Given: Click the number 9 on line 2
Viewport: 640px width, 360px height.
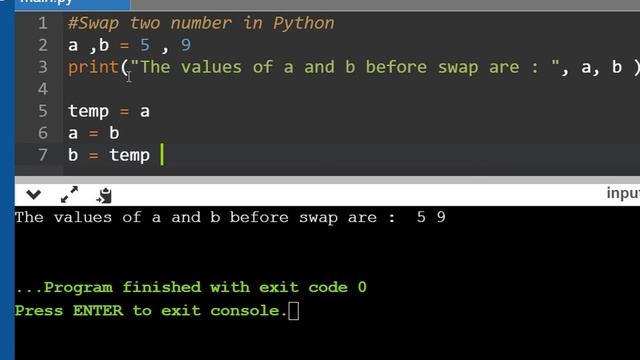Looking at the screenshot, I should (x=186, y=45).
